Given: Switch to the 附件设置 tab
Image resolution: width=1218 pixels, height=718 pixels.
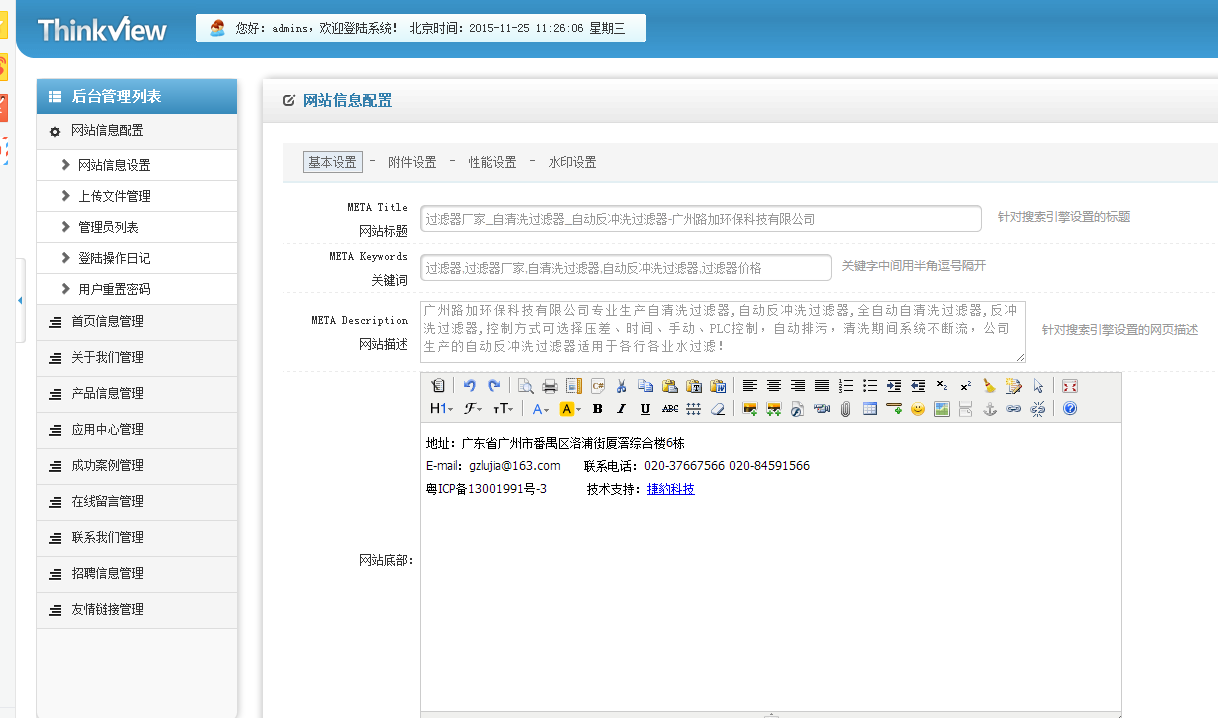Looking at the screenshot, I should 412,162.
